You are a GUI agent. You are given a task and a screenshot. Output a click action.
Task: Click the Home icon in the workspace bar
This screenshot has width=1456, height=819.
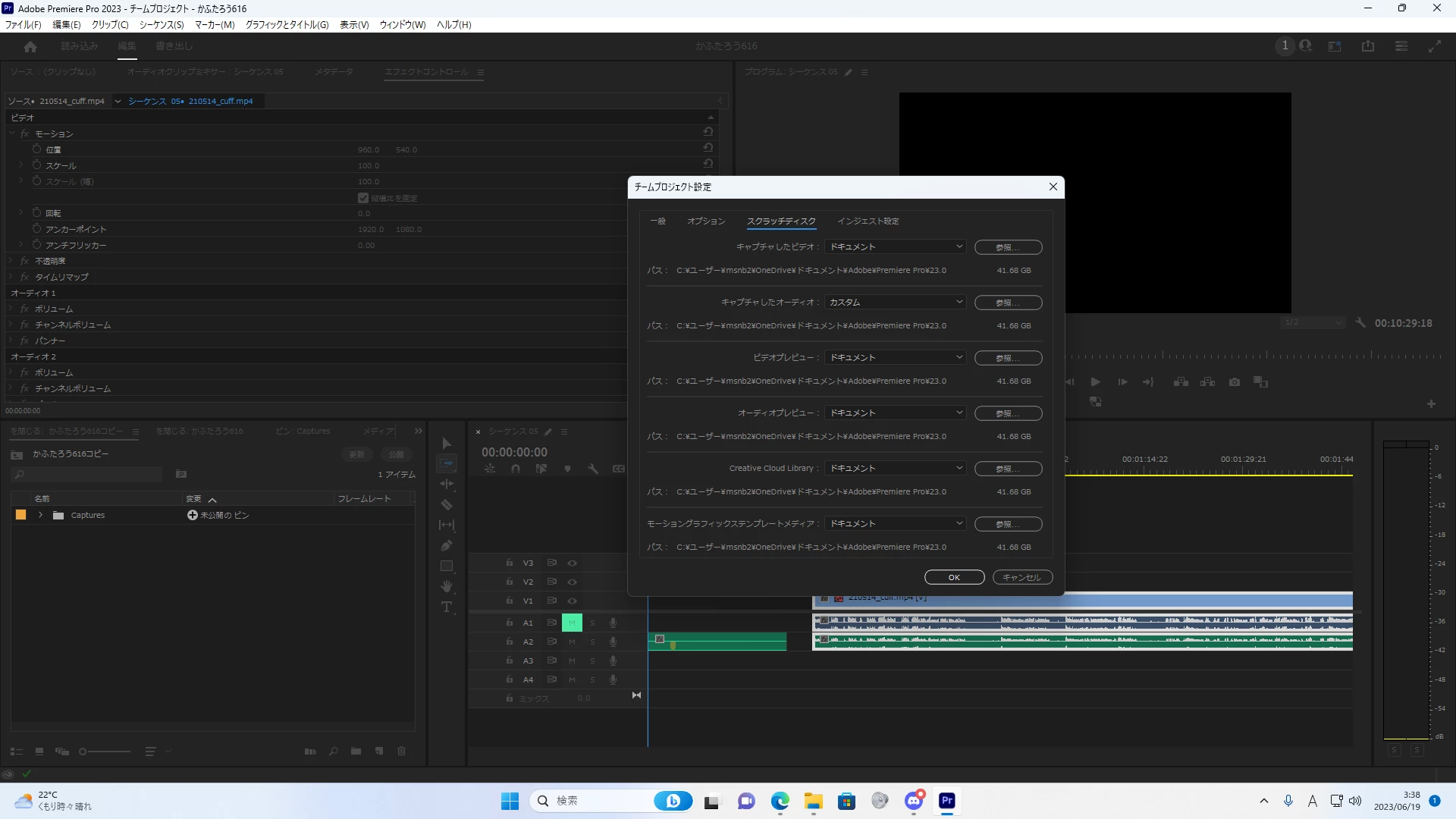pos(30,47)
